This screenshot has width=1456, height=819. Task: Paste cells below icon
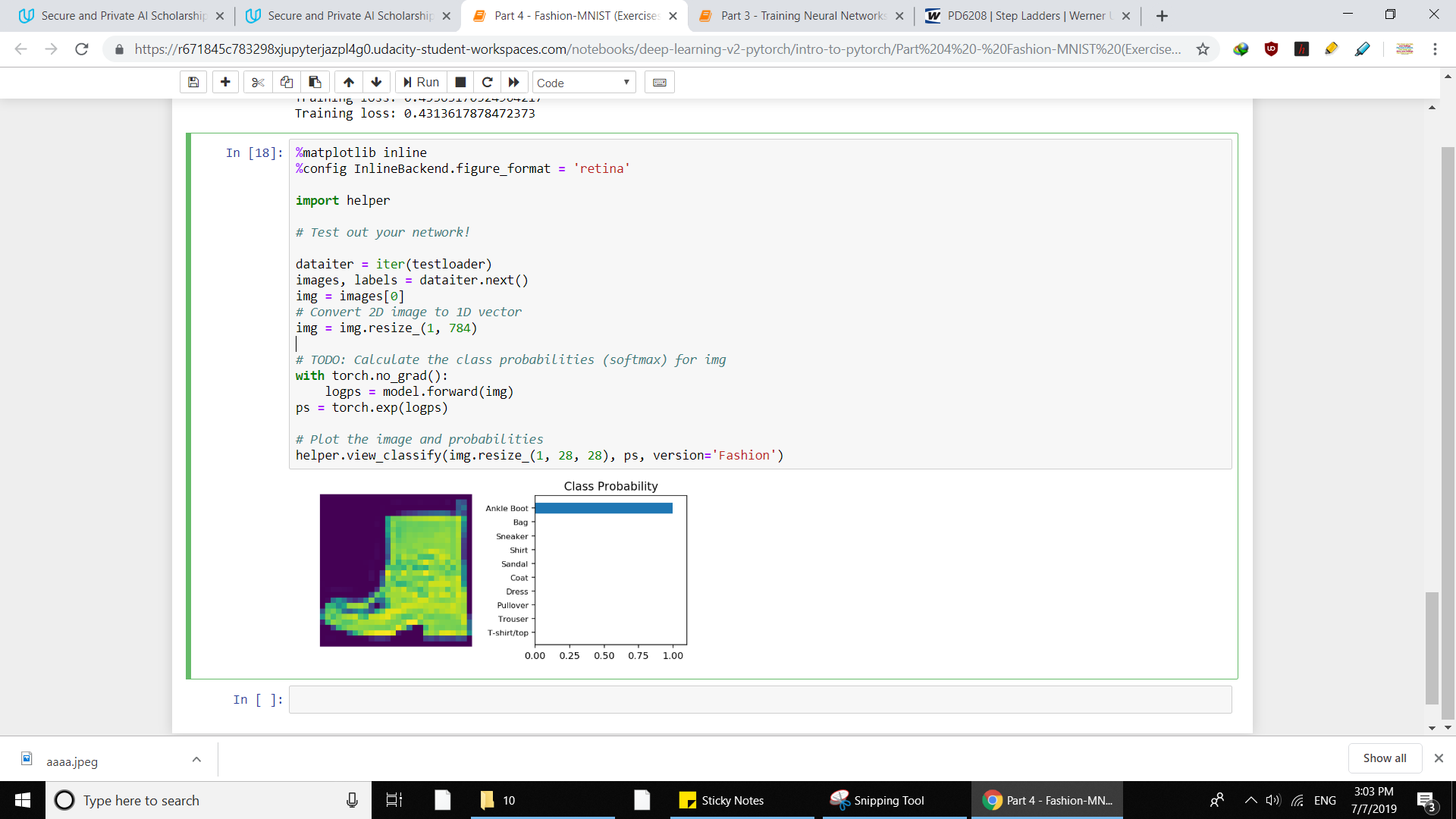pos(315,83)
